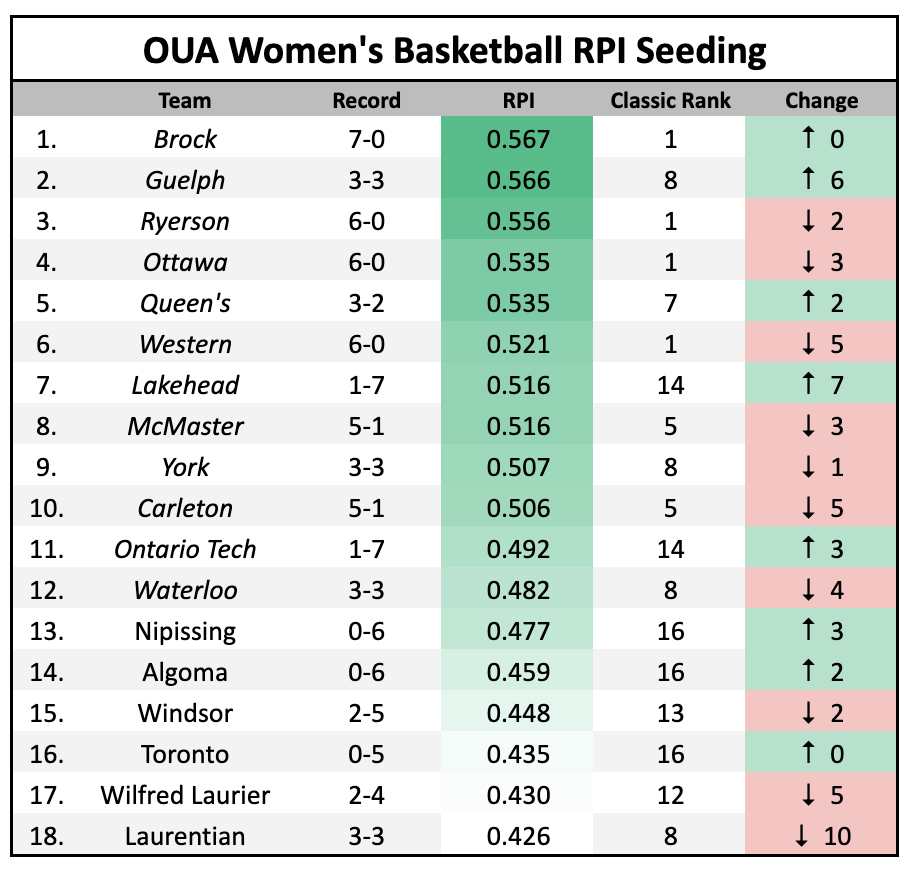Select the Change column header
The width and height of the screenshot is (912, 872).
(821, 100)
